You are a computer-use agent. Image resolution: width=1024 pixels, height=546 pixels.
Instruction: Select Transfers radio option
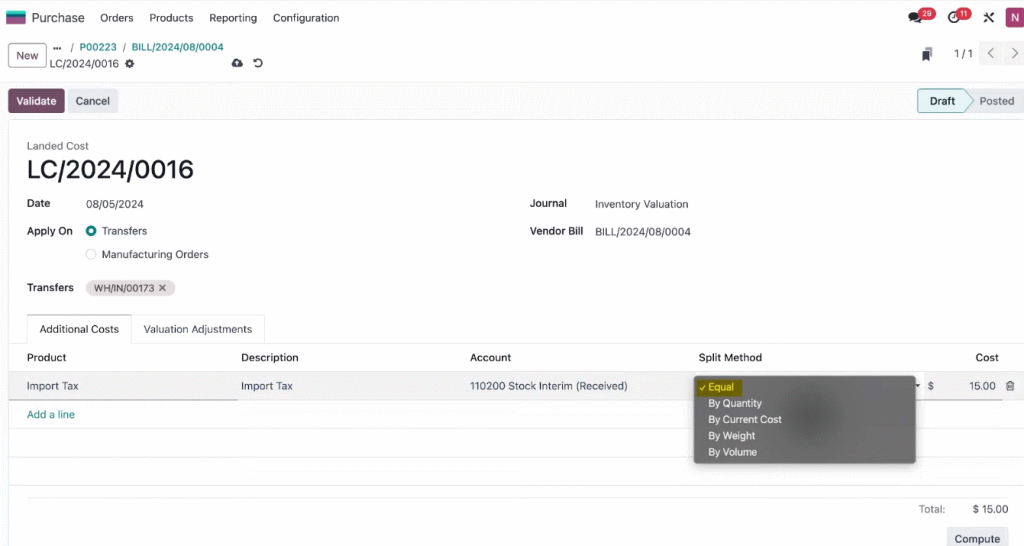point(91,231)
